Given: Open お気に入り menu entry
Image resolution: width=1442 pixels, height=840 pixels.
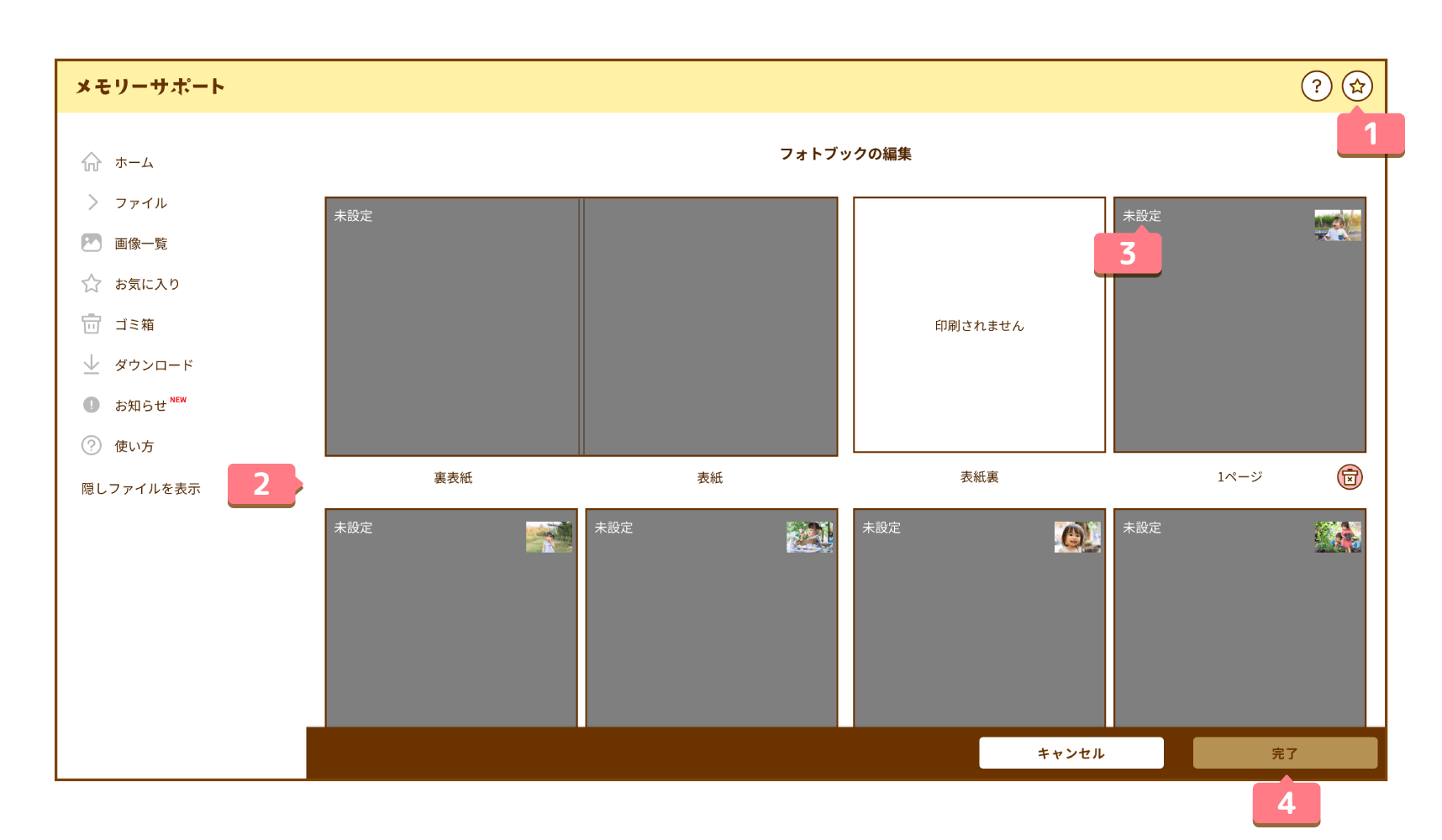Looking at the screenshot, I should [147, 284].
